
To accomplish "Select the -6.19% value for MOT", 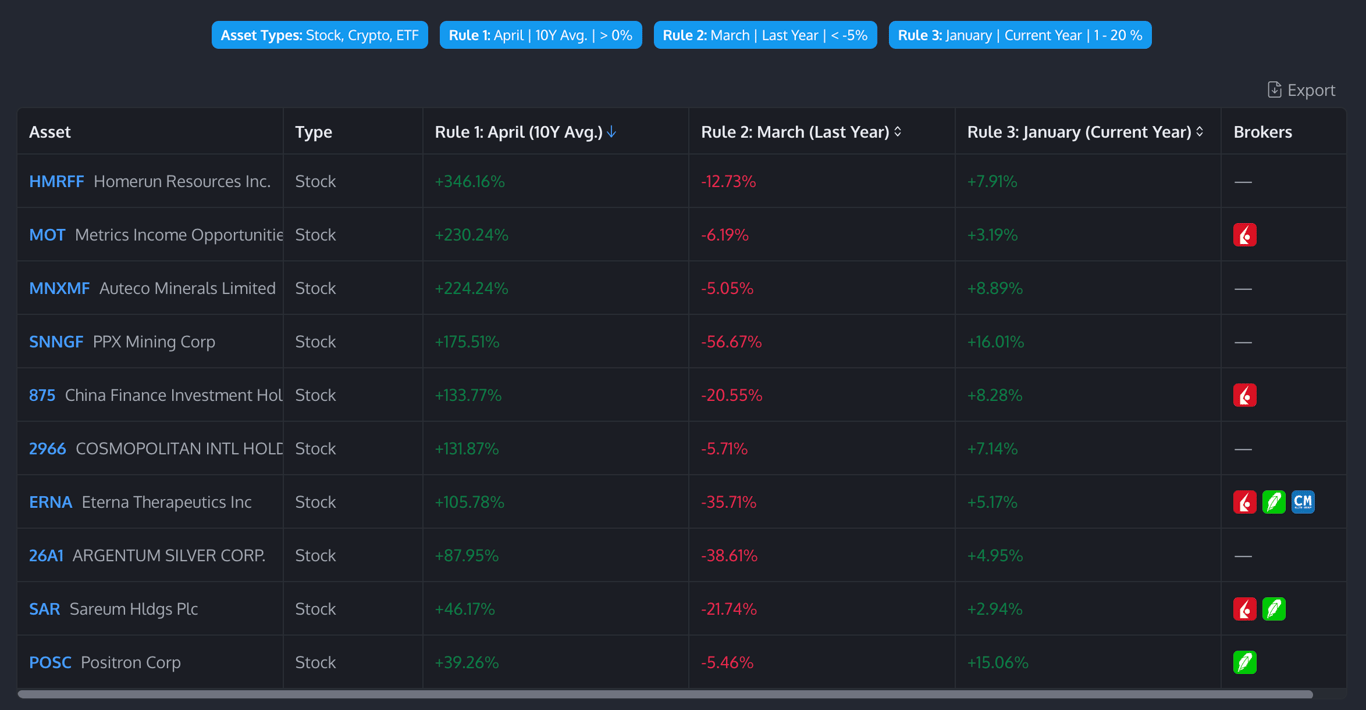I will coord(725,235).
